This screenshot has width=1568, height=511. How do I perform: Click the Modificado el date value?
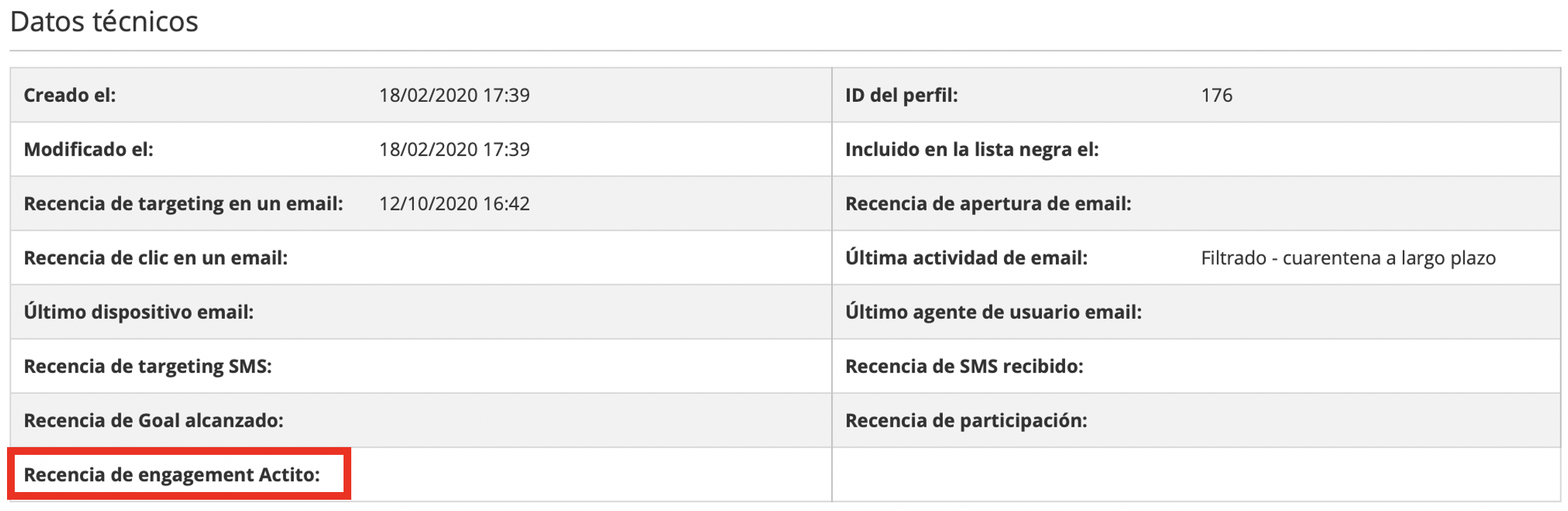(x=454, y=150)
